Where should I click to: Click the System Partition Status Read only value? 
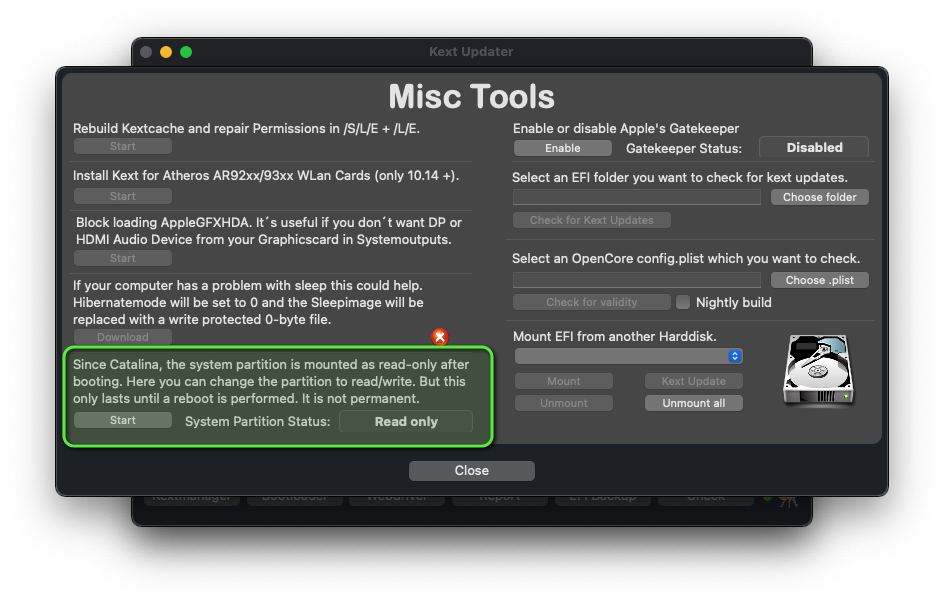click(406, 421)
